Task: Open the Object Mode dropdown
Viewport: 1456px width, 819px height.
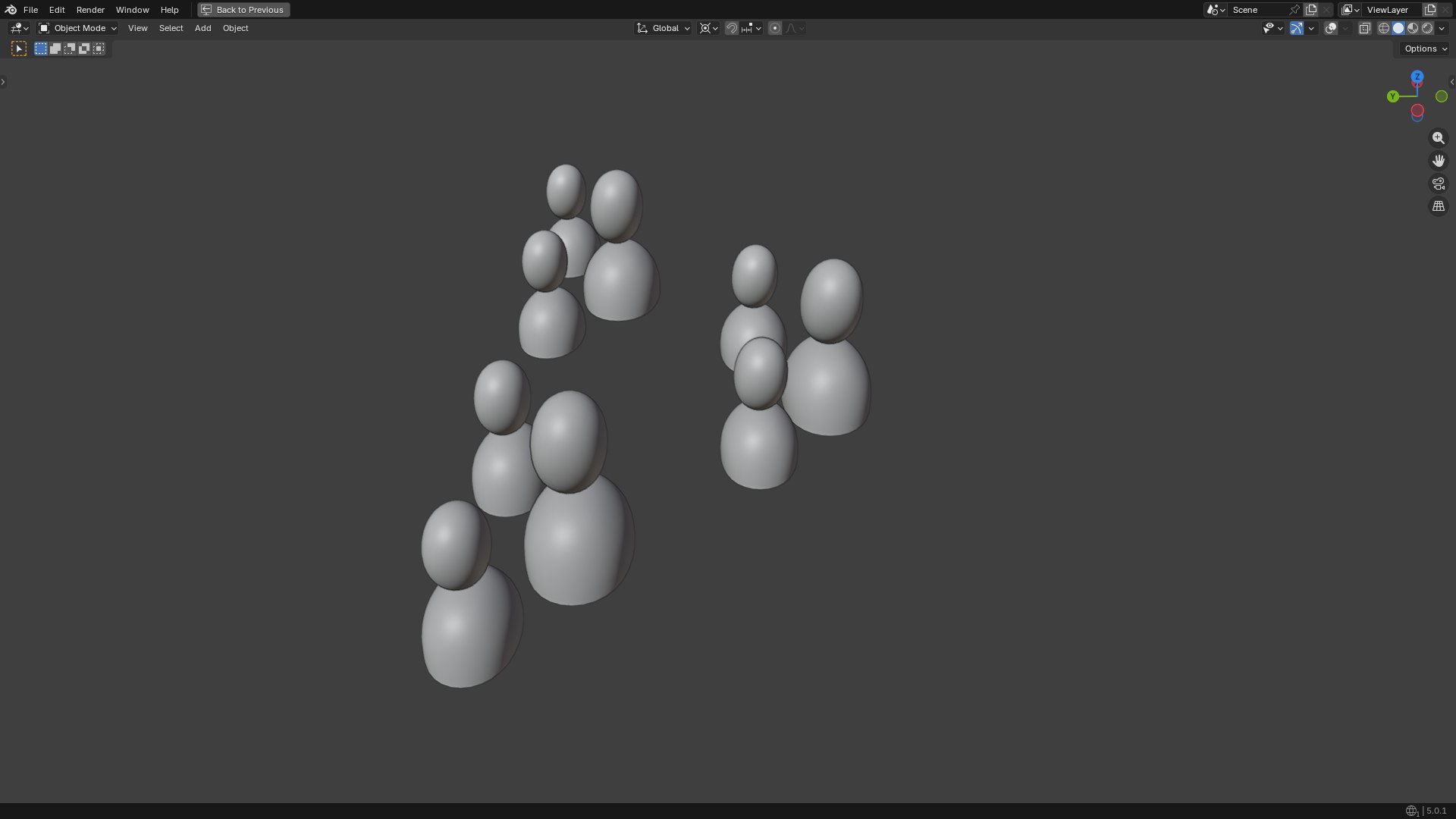Action: pyautogui.click(x=77, y=28)
